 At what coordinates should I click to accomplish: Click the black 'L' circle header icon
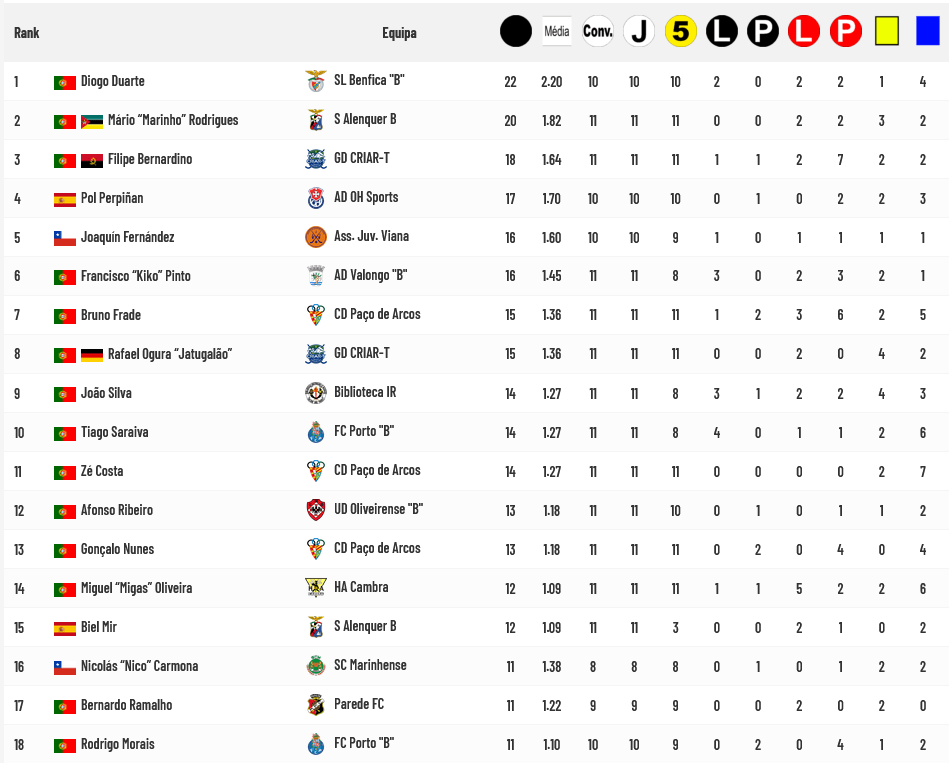coord(721,32)
